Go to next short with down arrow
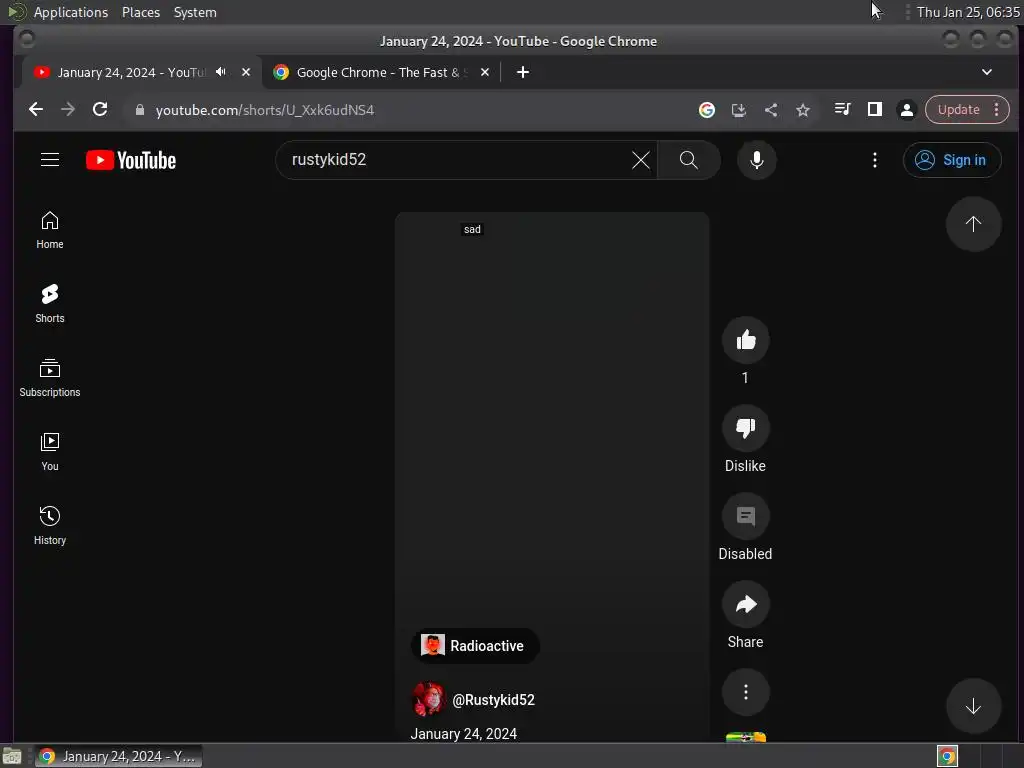 973,706
